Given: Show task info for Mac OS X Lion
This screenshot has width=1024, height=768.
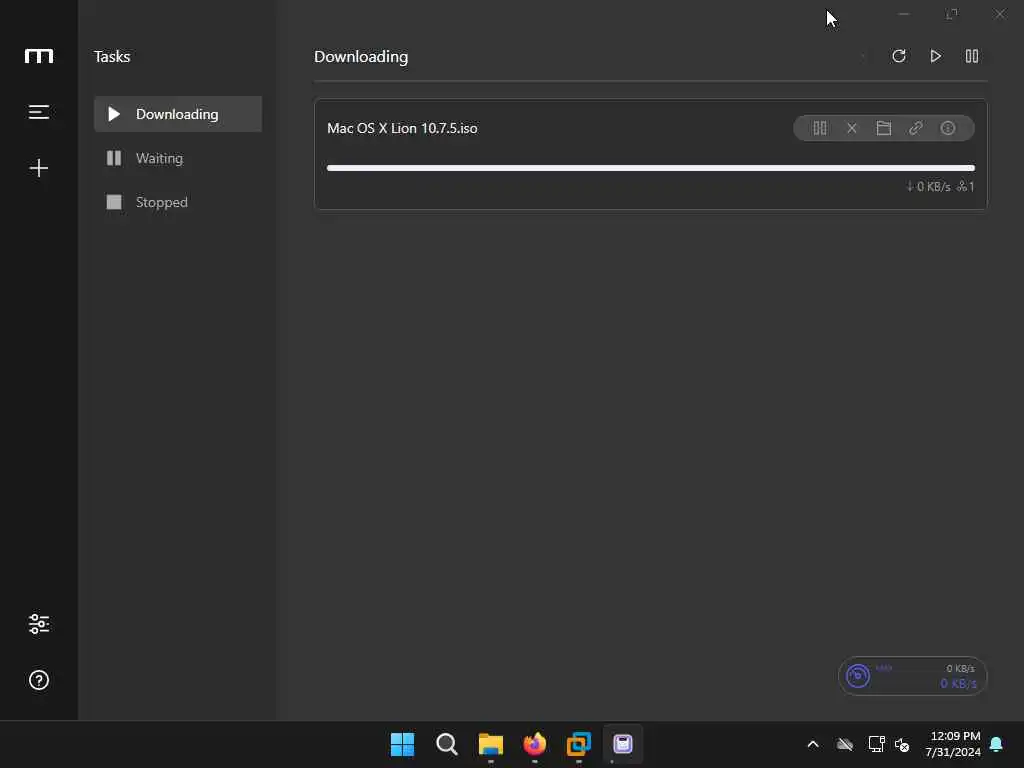Looking at the screenshot, I should tap(948, 128).
